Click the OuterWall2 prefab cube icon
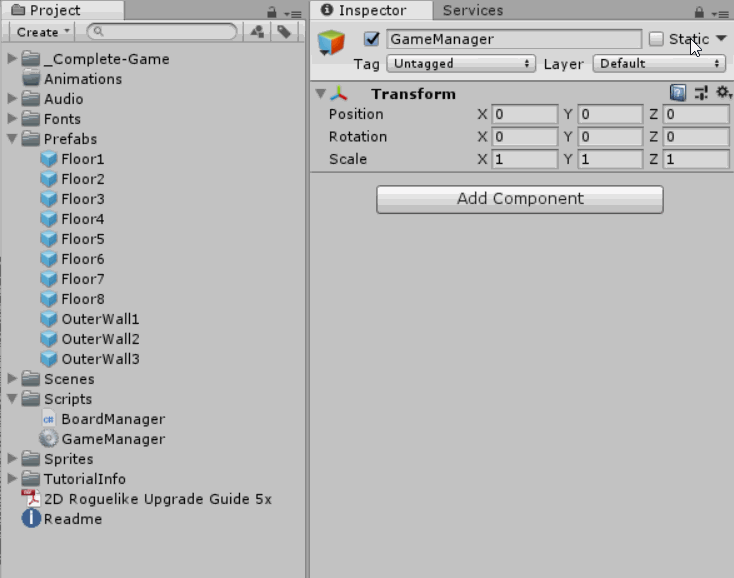Screen dimensions: 734x578 tap(49, 339)
